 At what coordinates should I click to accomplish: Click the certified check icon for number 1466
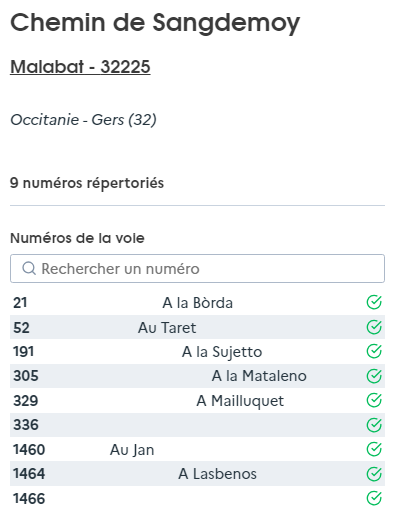point(374,498)
